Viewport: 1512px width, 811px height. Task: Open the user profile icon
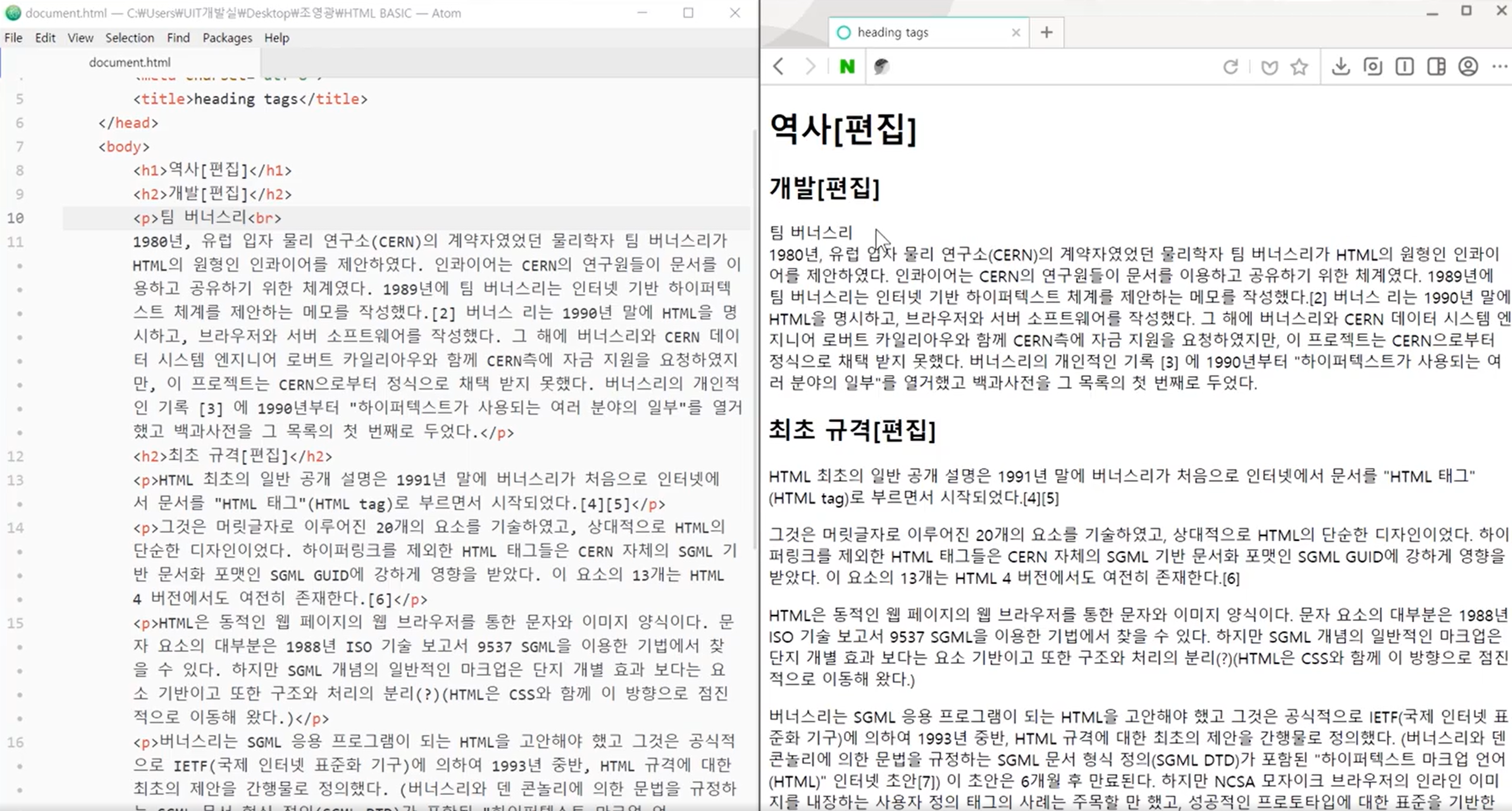pyautogui.click(x=1468, y=66)
